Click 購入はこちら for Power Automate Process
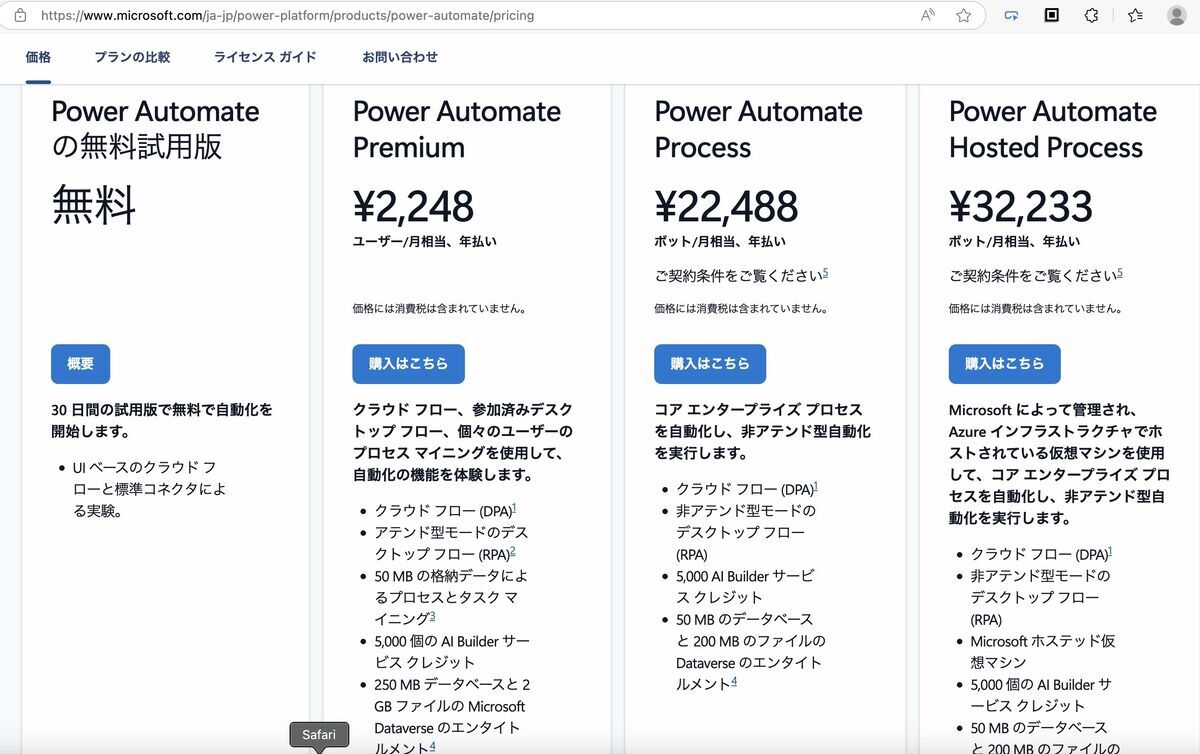Screen dimensions: 1200x754 [710, 364]
